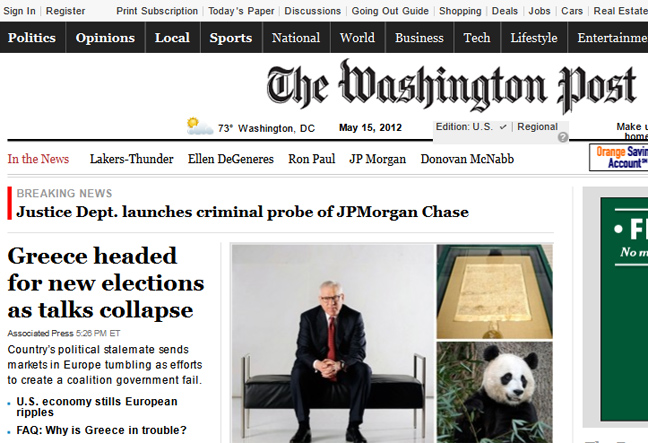
Task: Click The Washington Post logo
Action: (451, 86)
